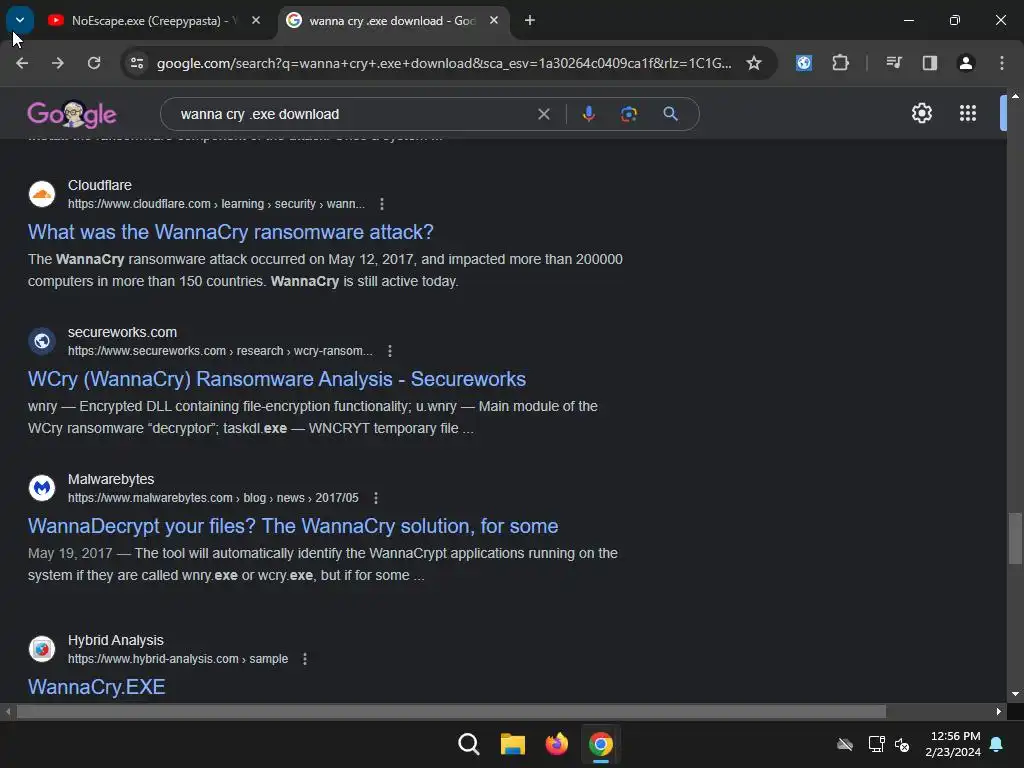Click the cloudflare.com breadcrumb URL
Image resolution: width=1024 pixels, height=768 pixels.
coord(216,204)
